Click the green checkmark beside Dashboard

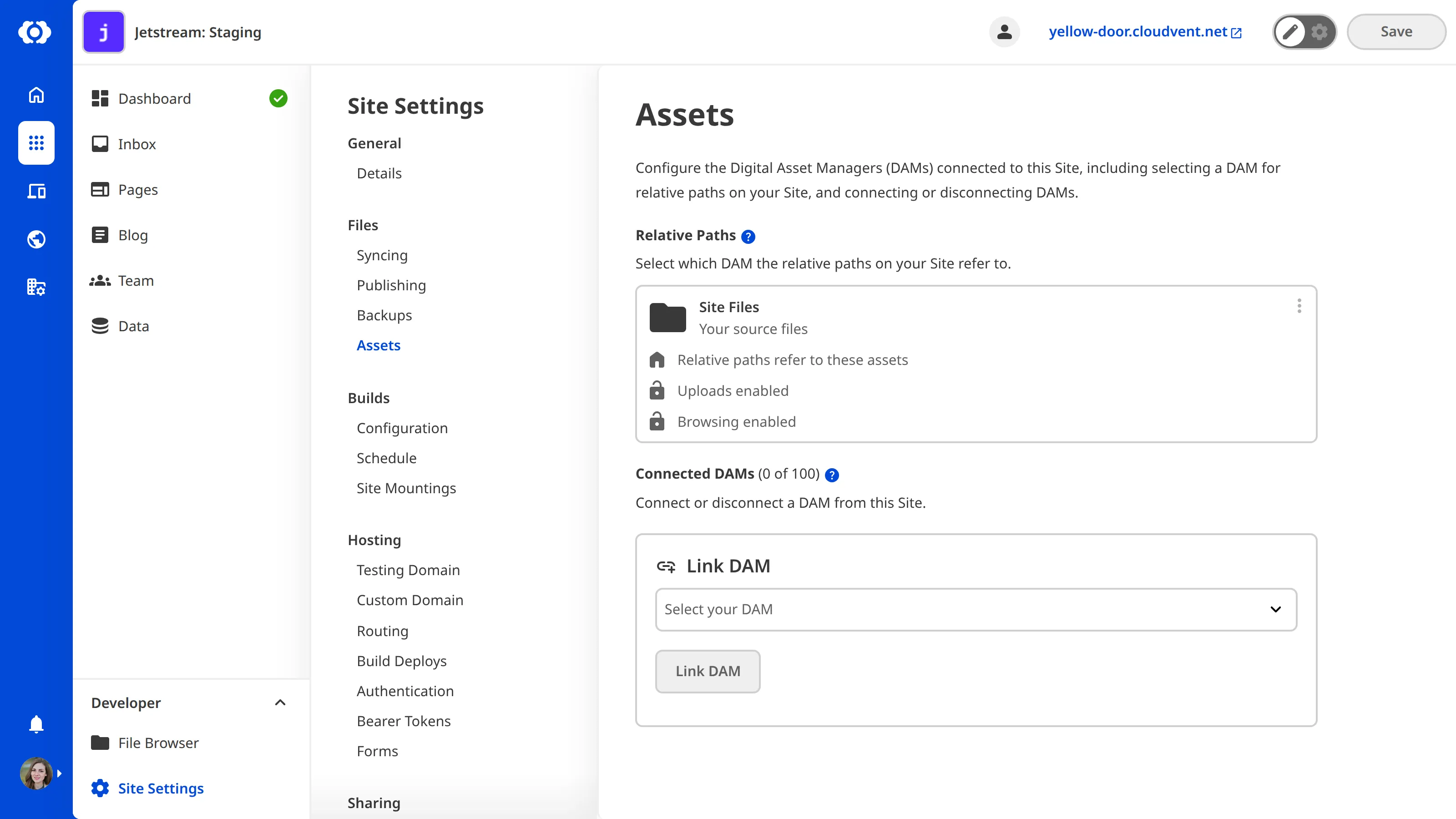[278, 98]
